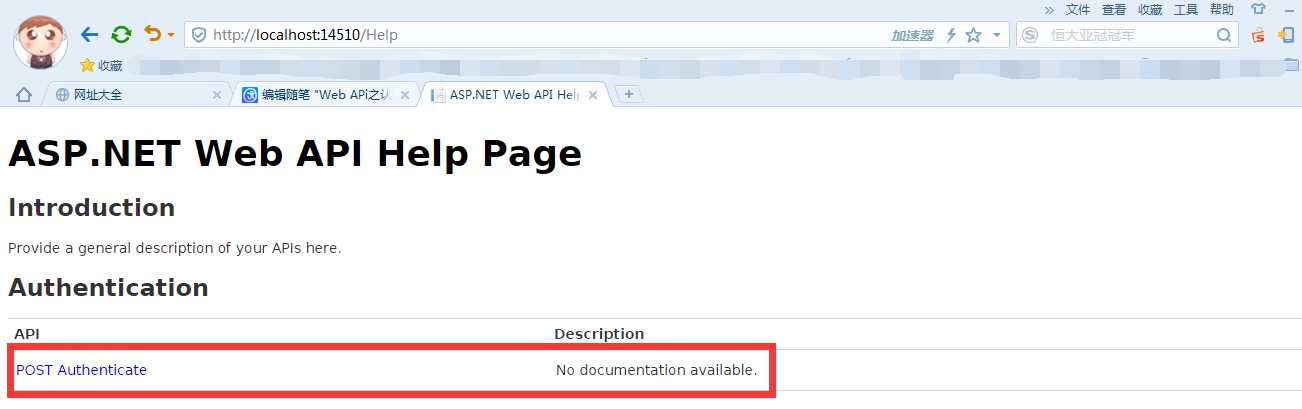Click the shield security icon in address bar
1302x409 pixels.
199,35
